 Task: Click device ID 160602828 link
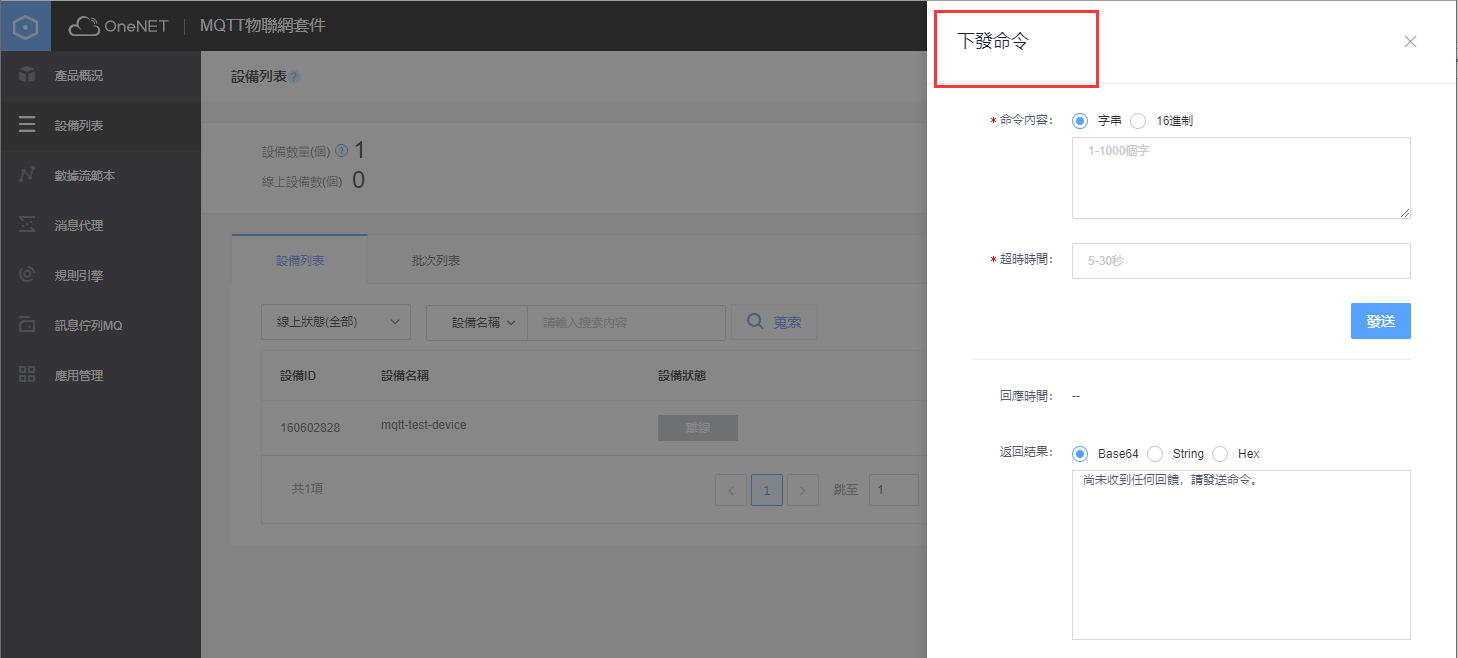310,427
